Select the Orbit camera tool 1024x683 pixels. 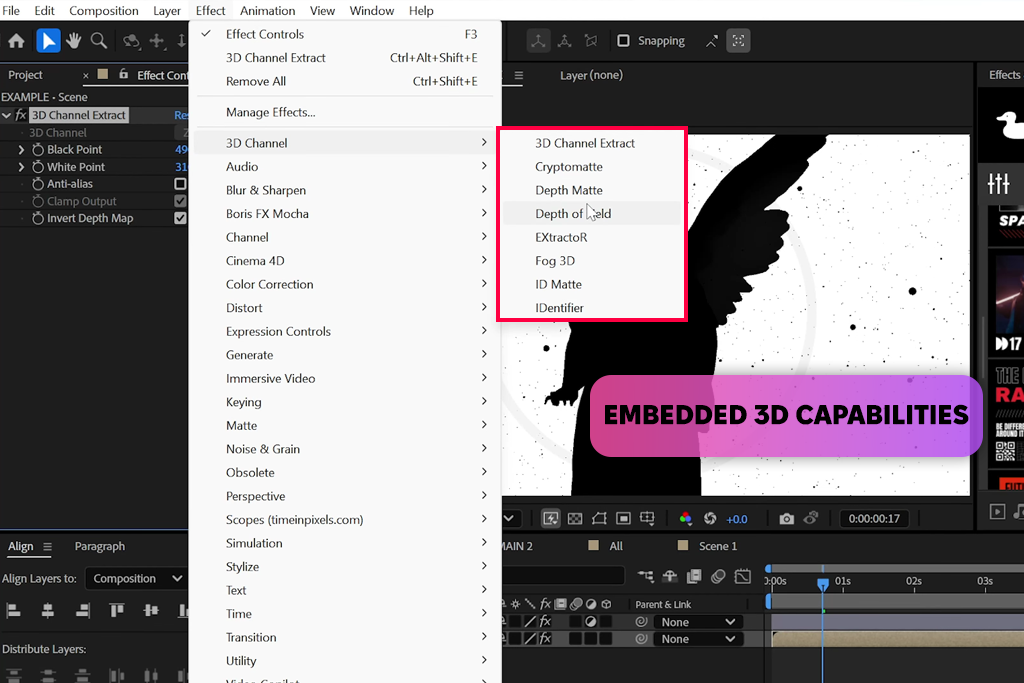[x=131, y=41]
